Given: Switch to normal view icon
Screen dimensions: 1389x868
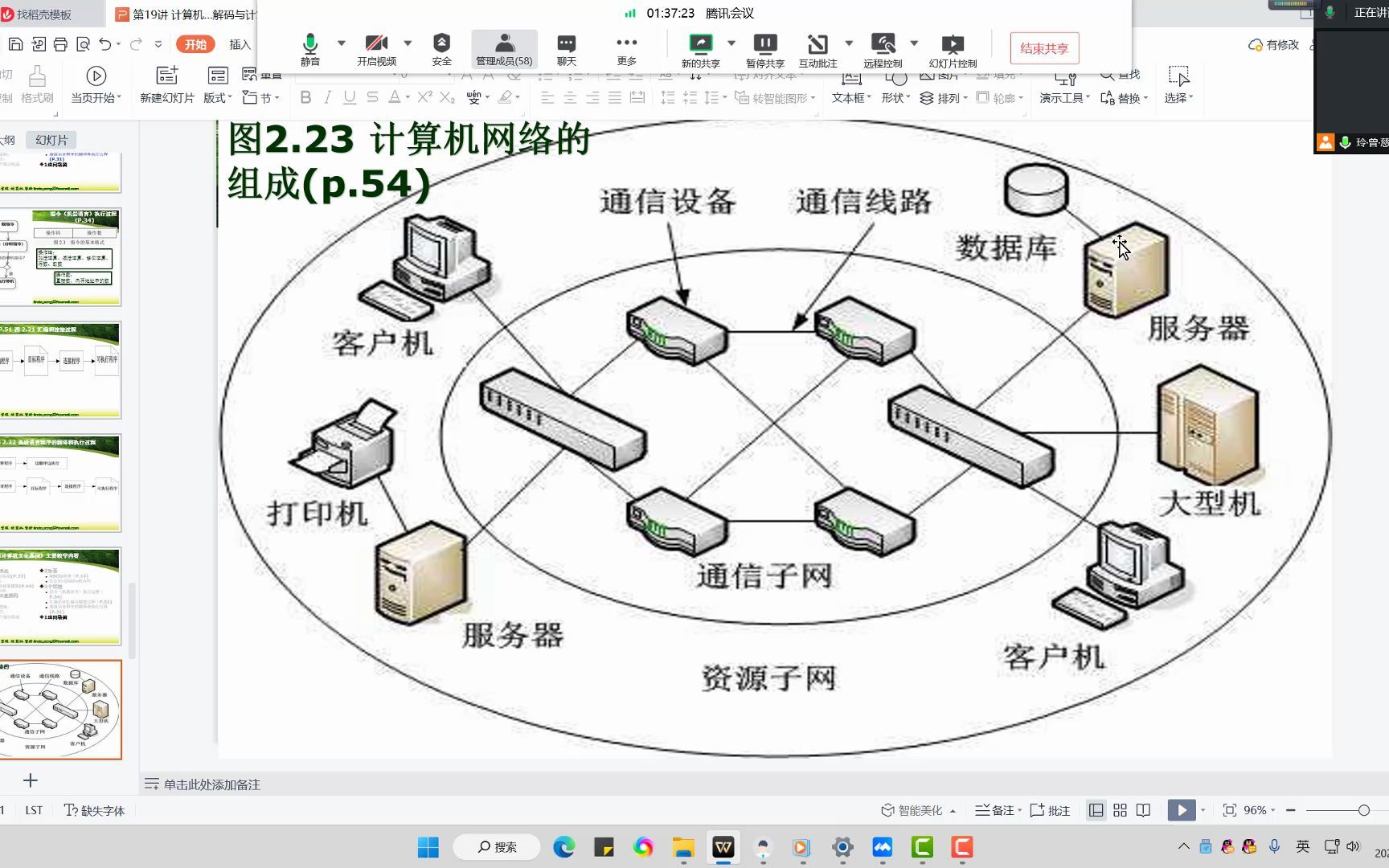Looking at the screenshot, I should click(x=1096, y=810).
